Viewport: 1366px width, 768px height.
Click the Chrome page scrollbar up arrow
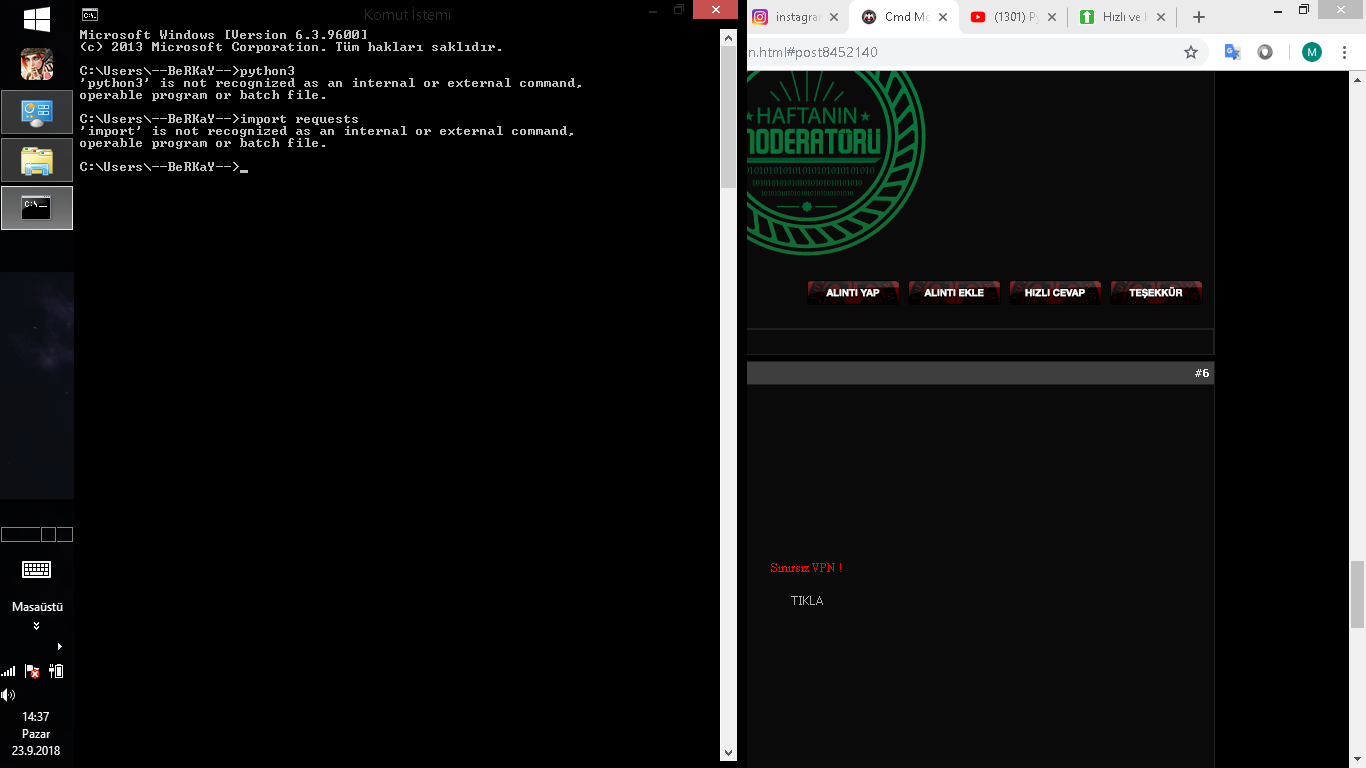click(x=1357, y=79)
